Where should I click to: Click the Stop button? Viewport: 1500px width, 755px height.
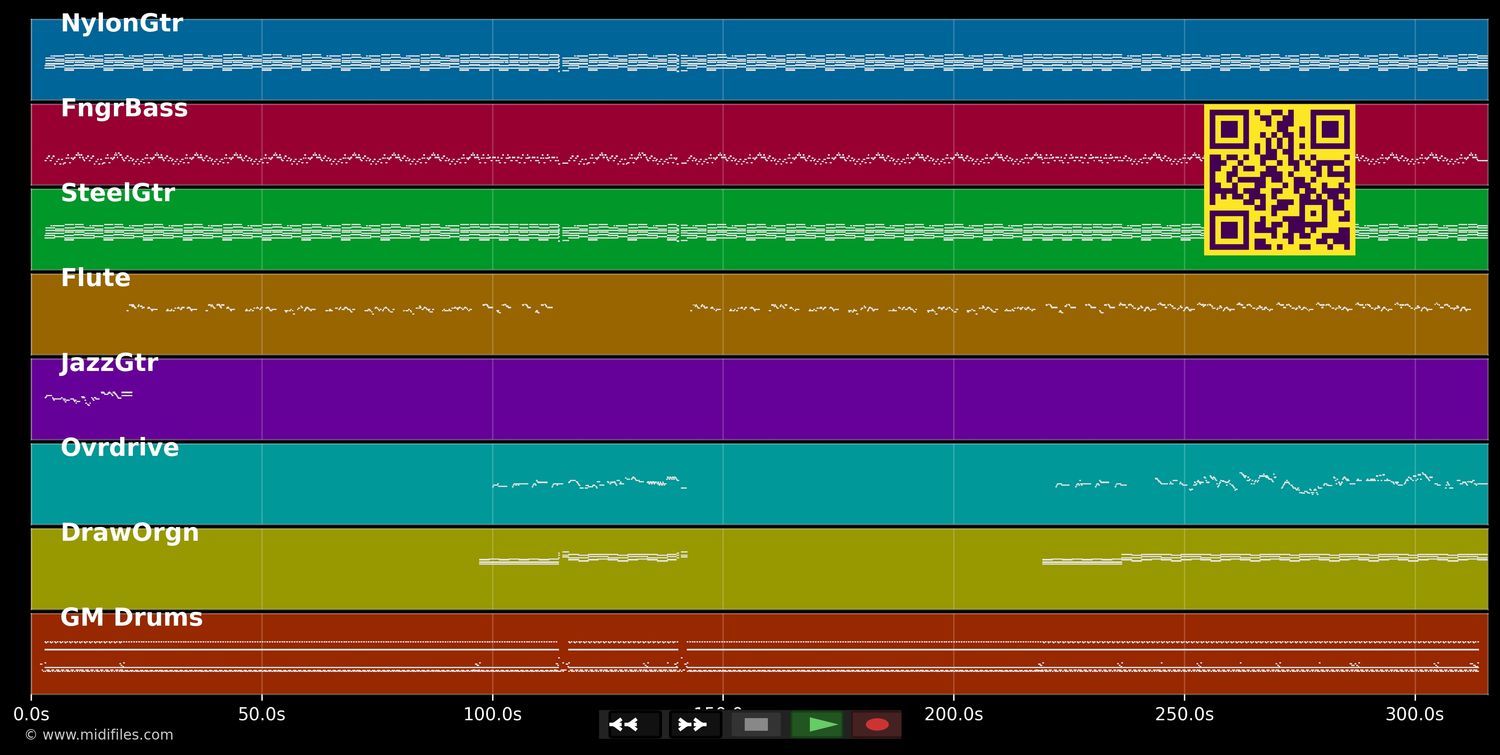[756, 724]
